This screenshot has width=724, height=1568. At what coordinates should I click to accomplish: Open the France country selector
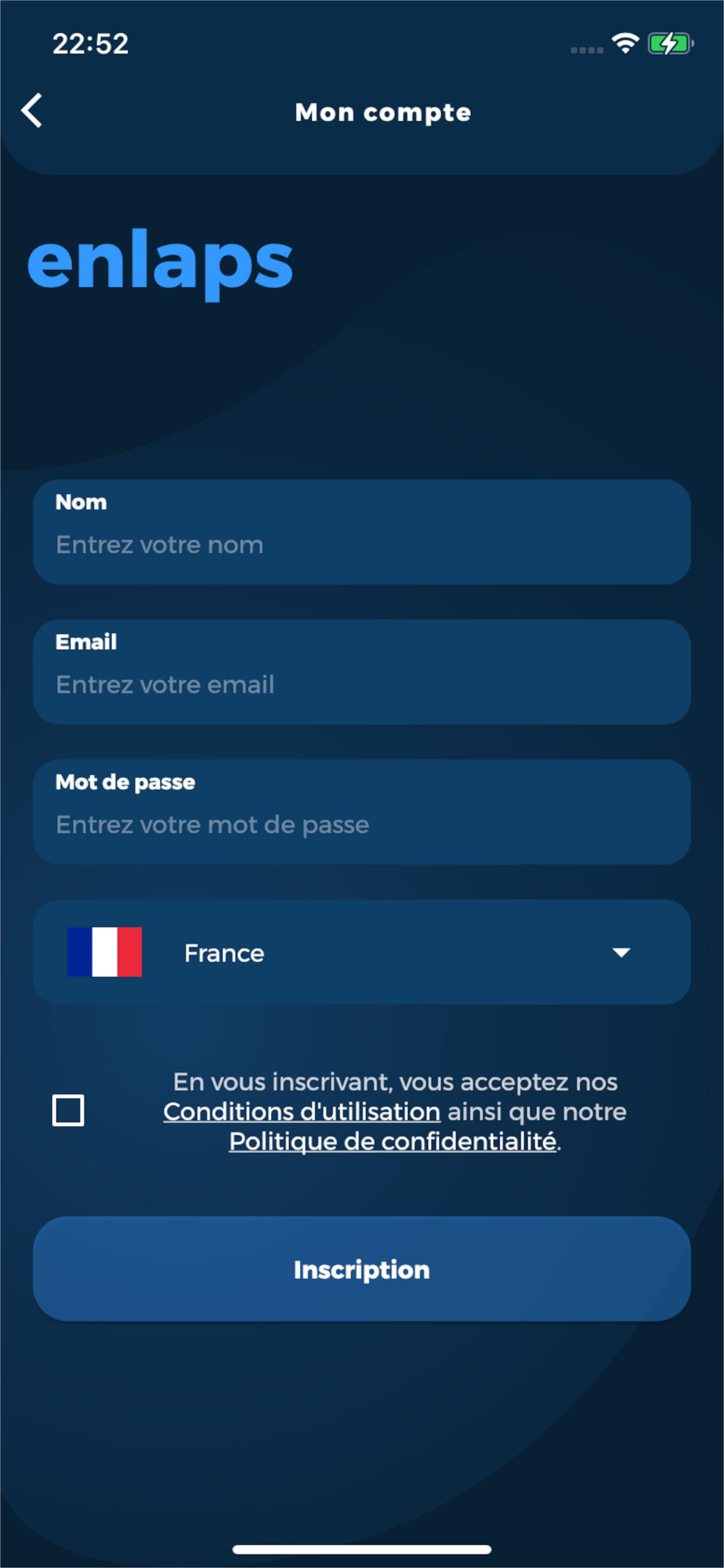361,953
